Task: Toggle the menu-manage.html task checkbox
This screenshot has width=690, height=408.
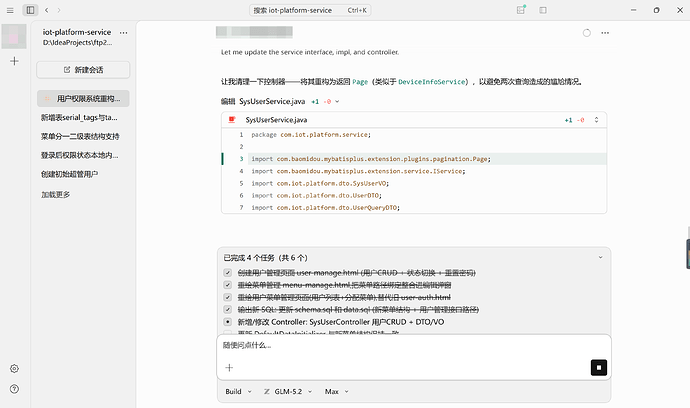Action: [x=228, y=285]
